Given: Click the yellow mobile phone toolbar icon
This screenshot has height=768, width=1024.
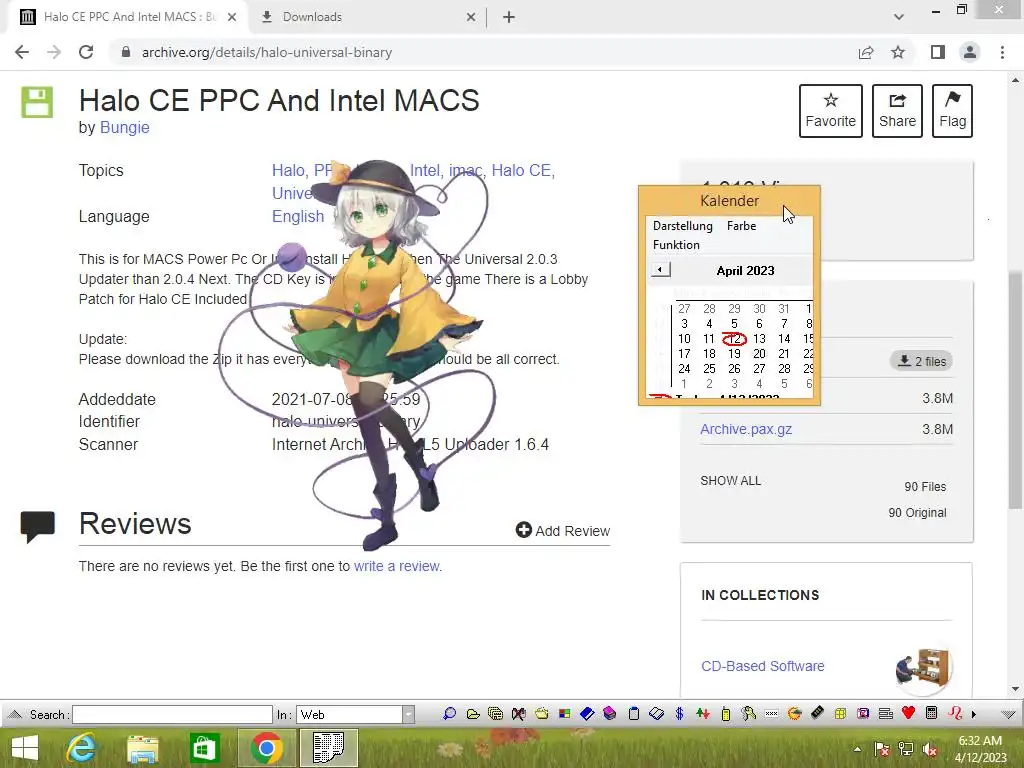Looking at the screenshot, I should pos(726,714).
